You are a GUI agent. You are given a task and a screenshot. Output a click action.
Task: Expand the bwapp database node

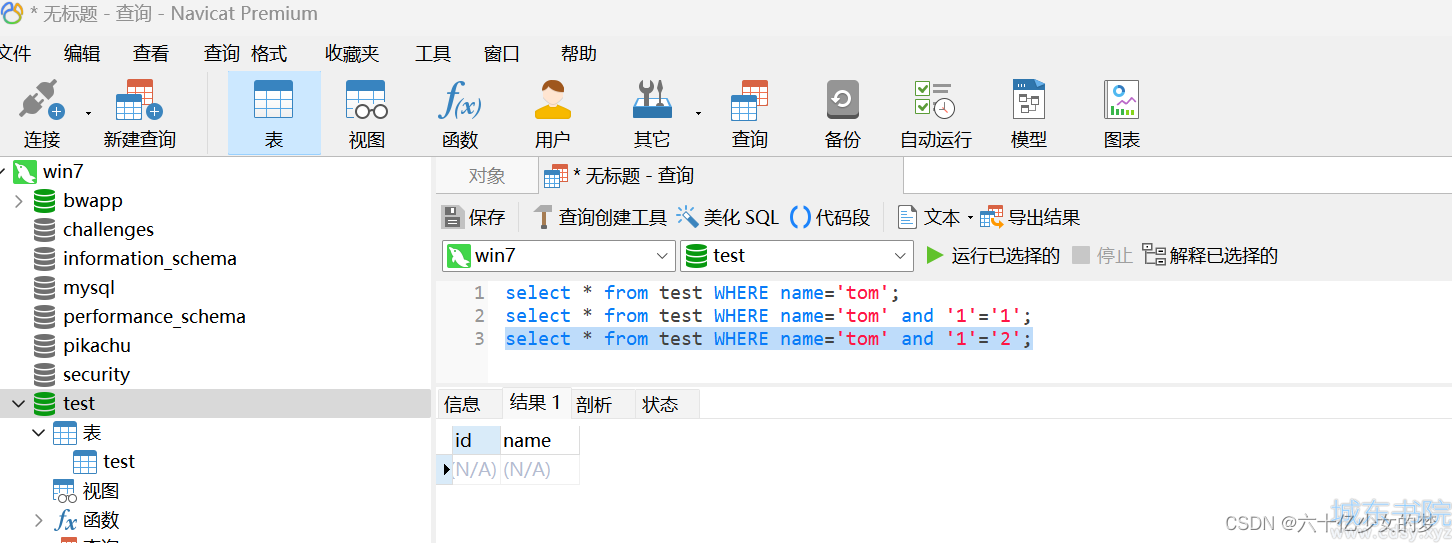pyautogui.click(x=18, y=201)
